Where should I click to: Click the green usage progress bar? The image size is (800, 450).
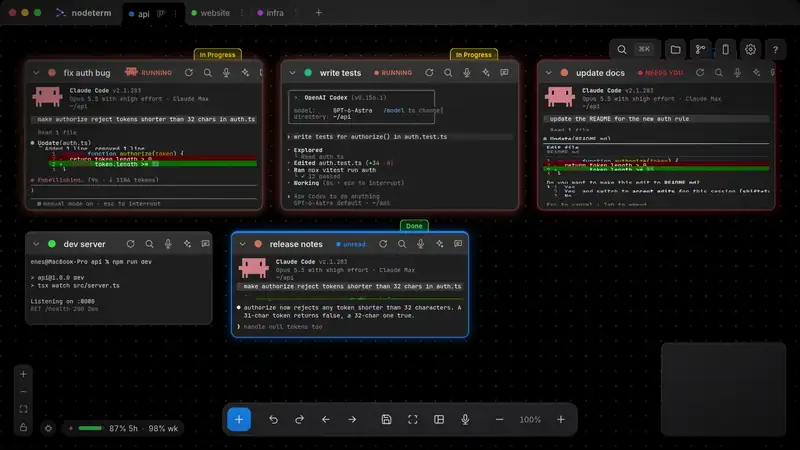coord(91,428)
